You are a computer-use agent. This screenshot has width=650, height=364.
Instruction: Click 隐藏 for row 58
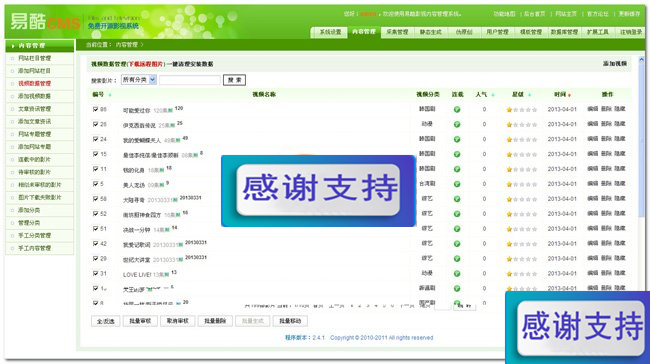coord(619,199)
